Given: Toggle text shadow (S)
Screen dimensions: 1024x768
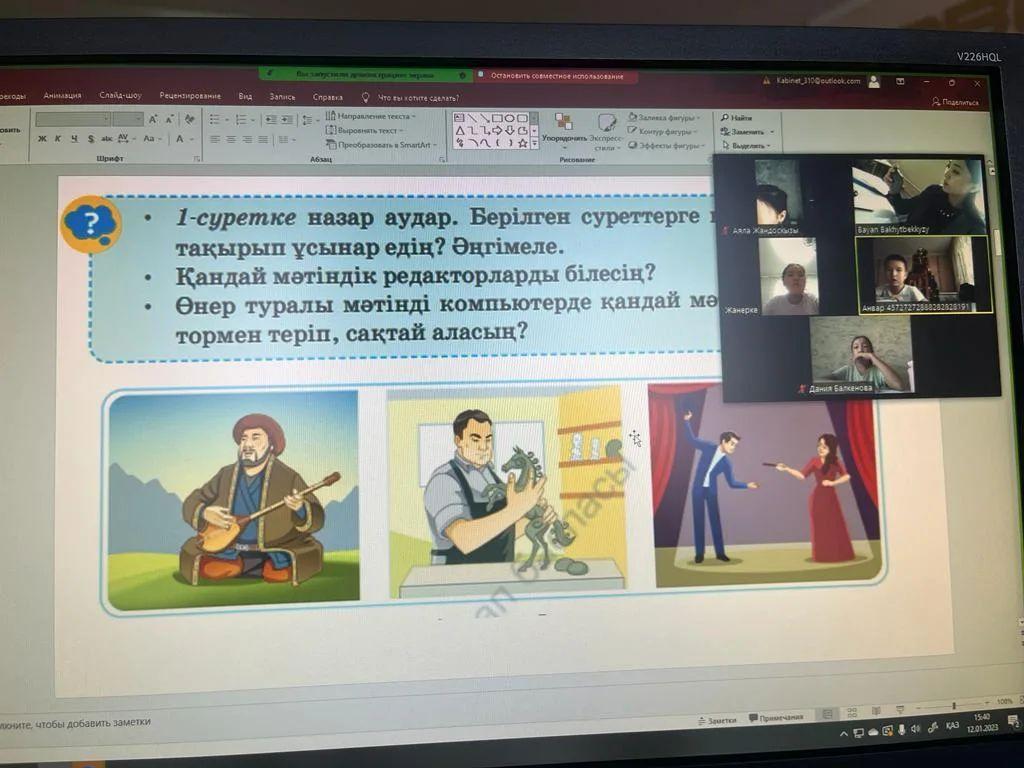Looking at the screenshot, I should [x=91, y=138].
